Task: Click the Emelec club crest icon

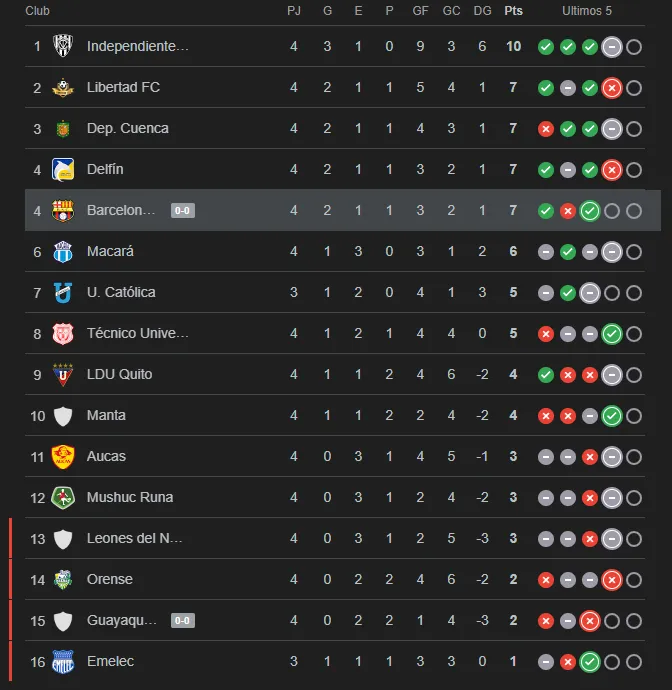Action: pos(64,661)
